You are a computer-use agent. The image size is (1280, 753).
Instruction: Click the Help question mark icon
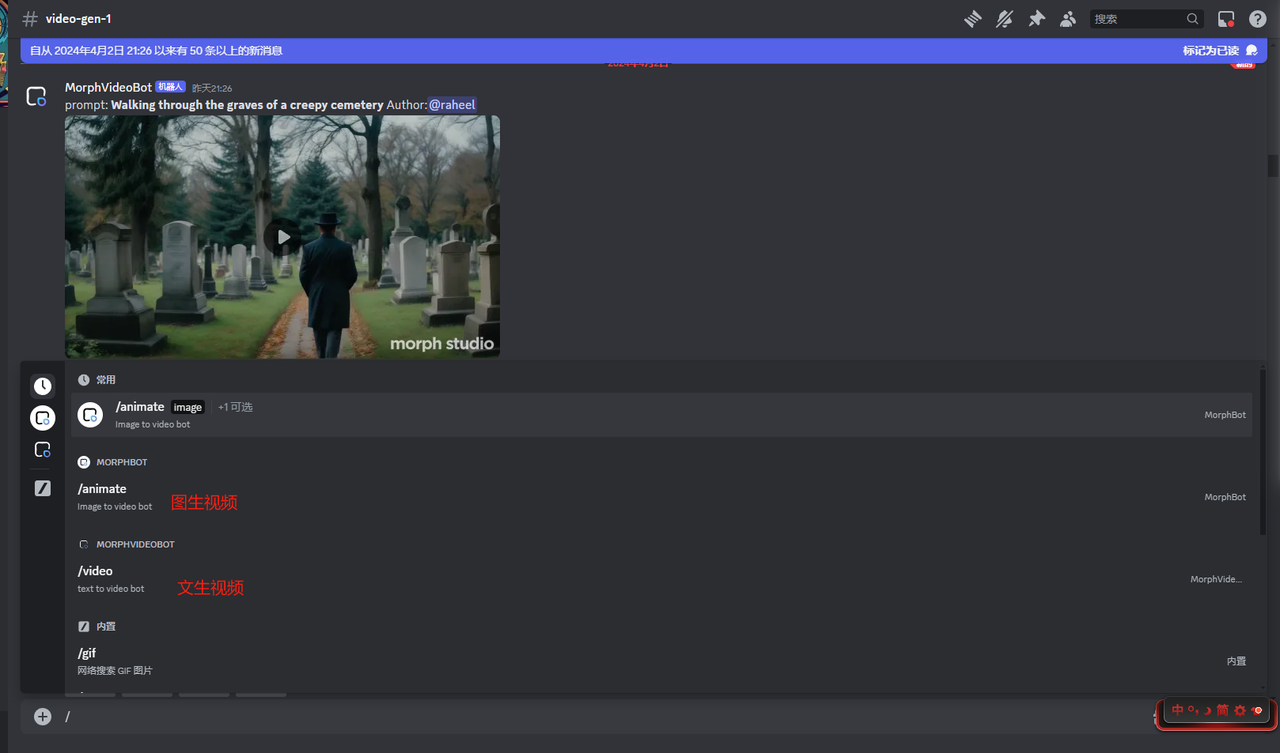[x=1258, y=19]
